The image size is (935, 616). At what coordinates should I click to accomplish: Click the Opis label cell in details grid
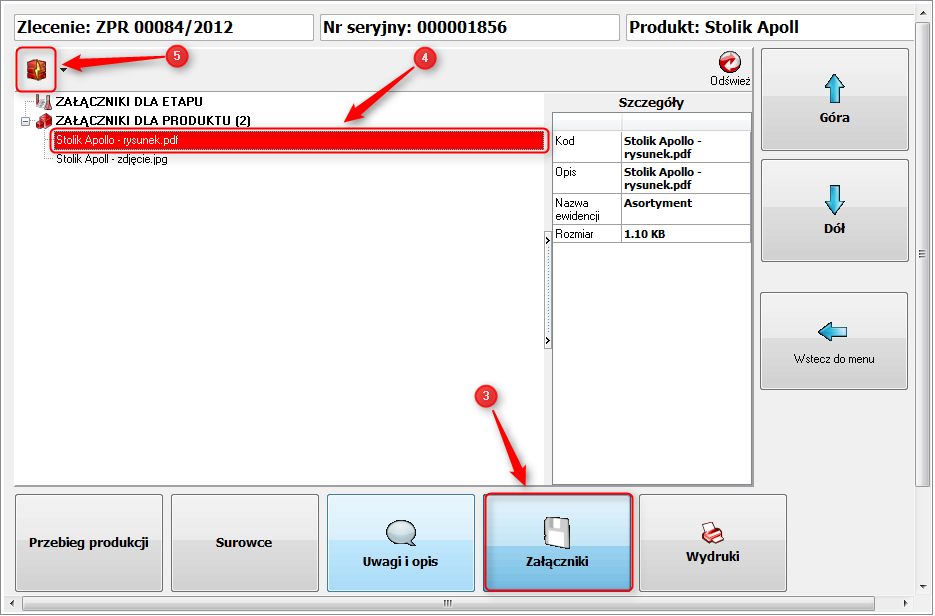587,178
